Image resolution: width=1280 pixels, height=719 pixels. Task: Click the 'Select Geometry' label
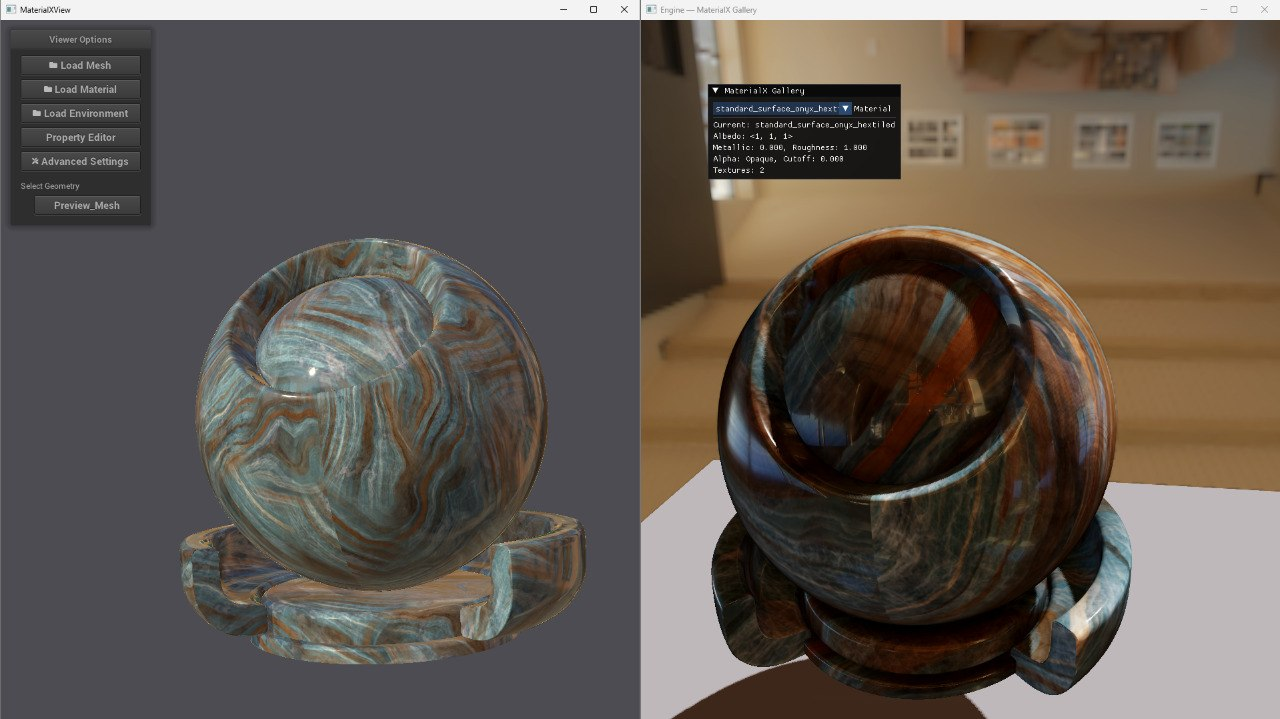(50, 186)
